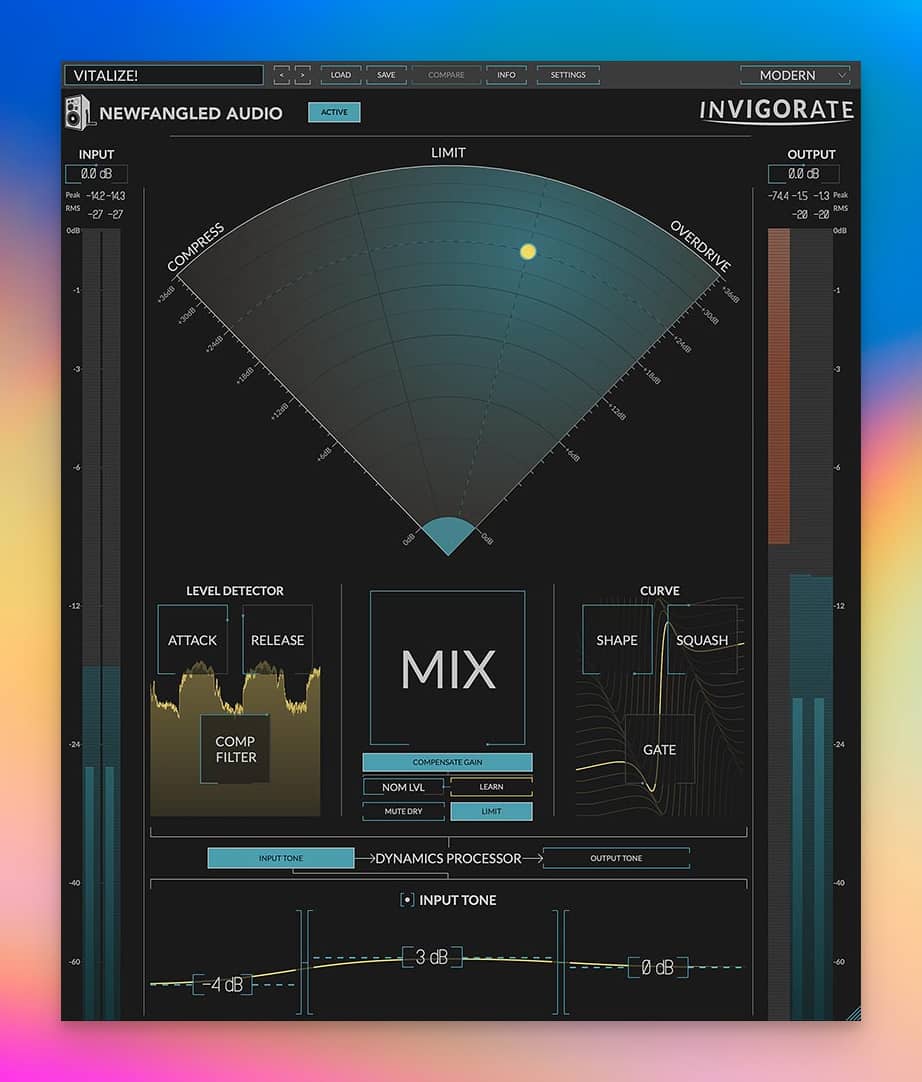Enable Mute Dry

pyautogui.click(x=403, y=811)
